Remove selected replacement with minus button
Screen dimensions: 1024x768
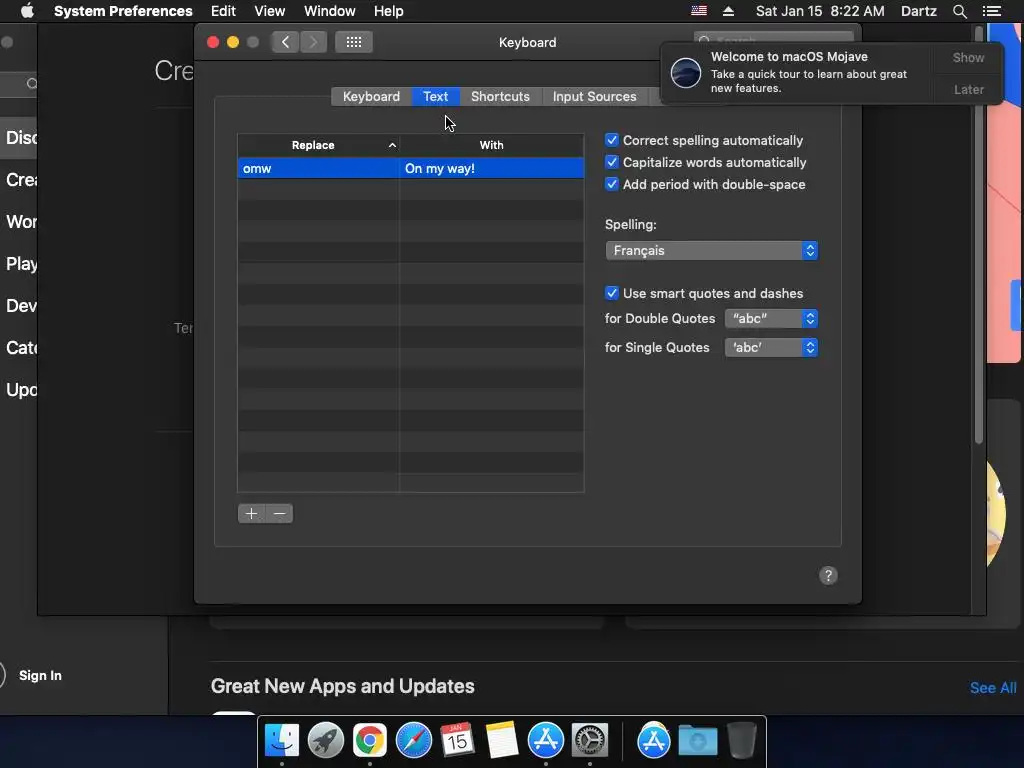[280, 513]
